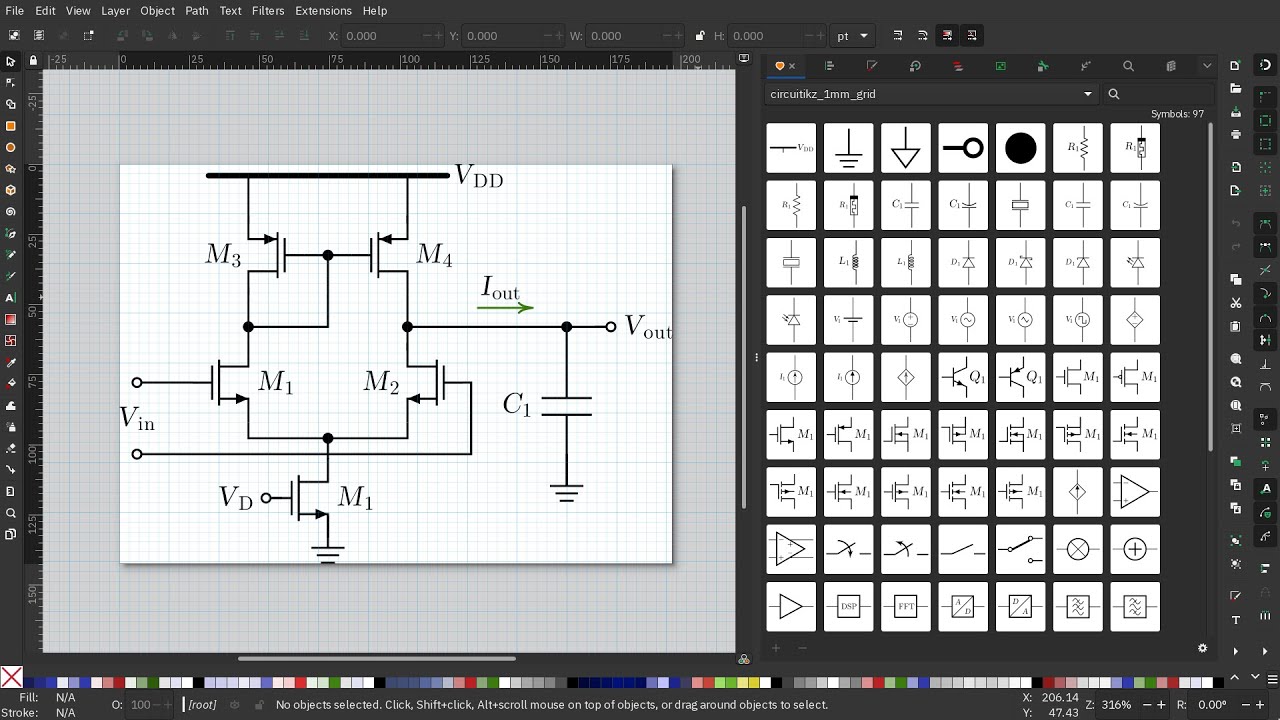This screenshot has width=1280, height=720.
Task: Click the Y coordinate field
Action: [x=512, y=36]
